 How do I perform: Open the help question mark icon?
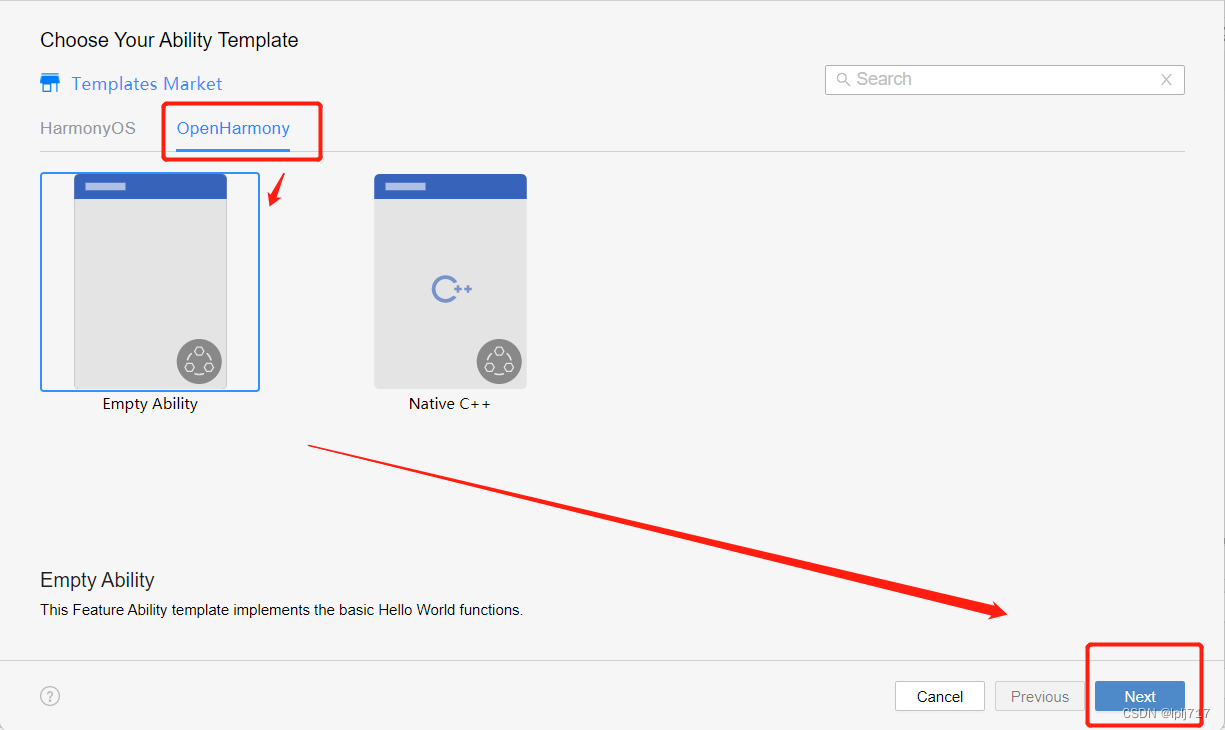pos(50,696)
